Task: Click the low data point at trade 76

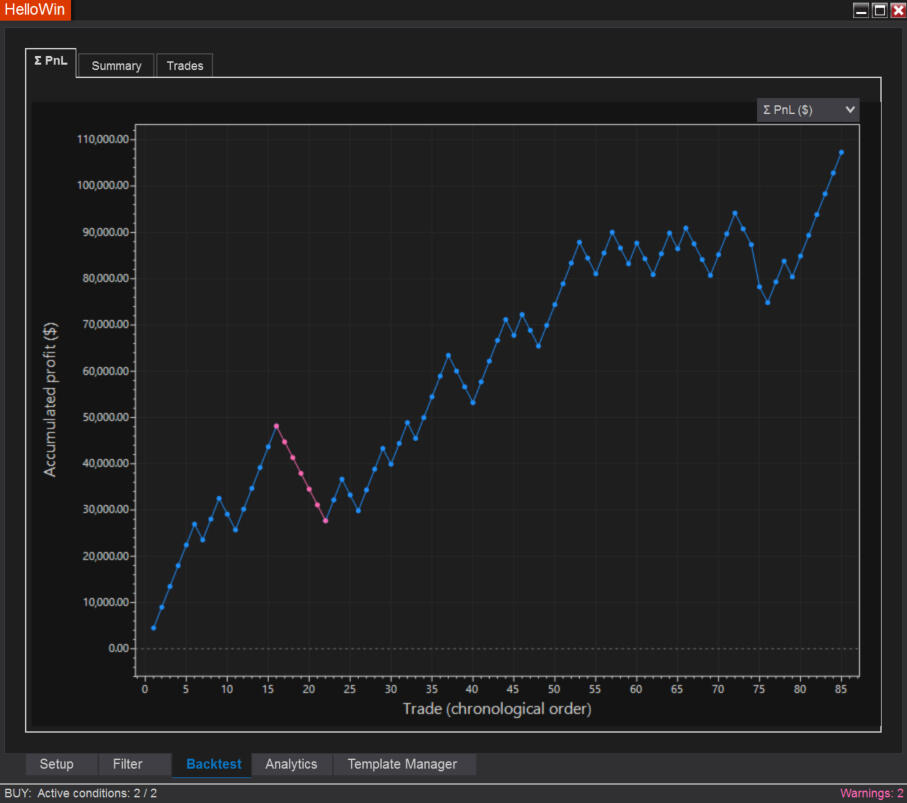Action: coord(768,302)
